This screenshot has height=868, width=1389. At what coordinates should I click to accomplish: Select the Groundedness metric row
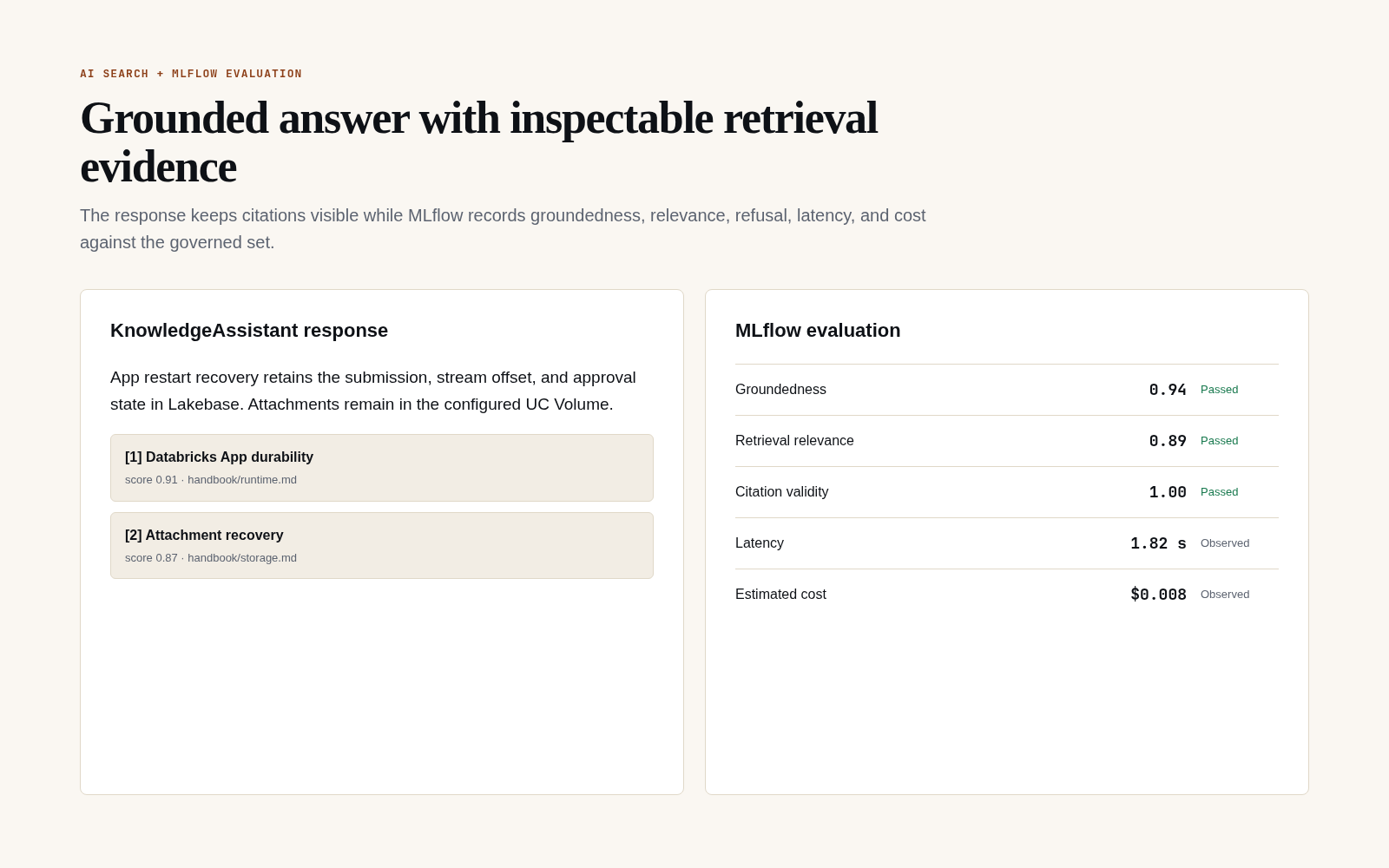(x=1007, y=390)
